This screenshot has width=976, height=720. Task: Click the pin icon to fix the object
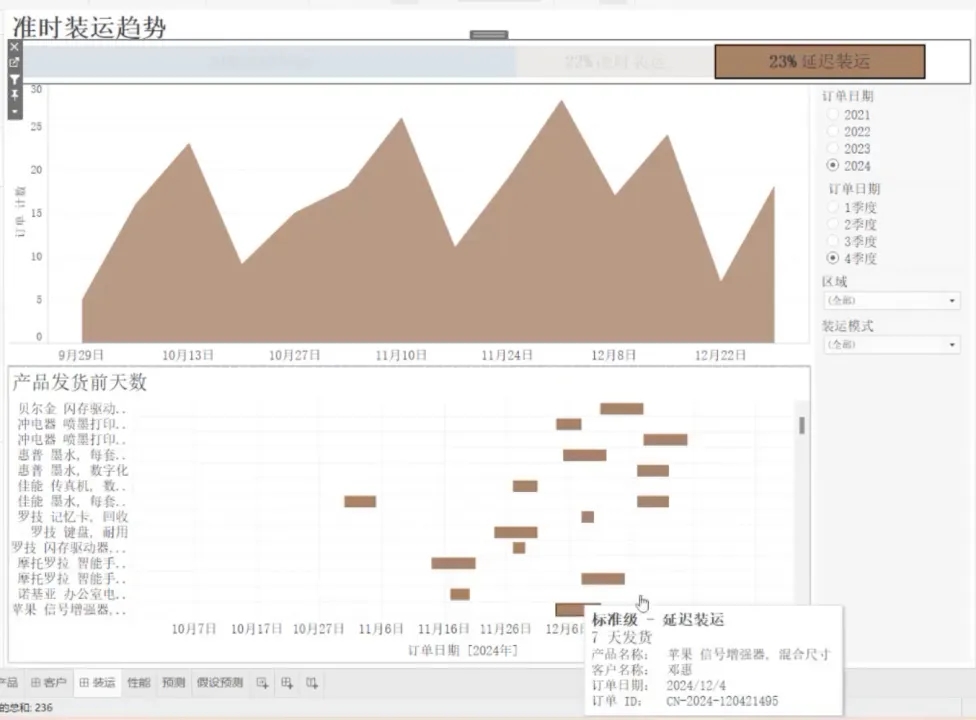tap(14, 94)
